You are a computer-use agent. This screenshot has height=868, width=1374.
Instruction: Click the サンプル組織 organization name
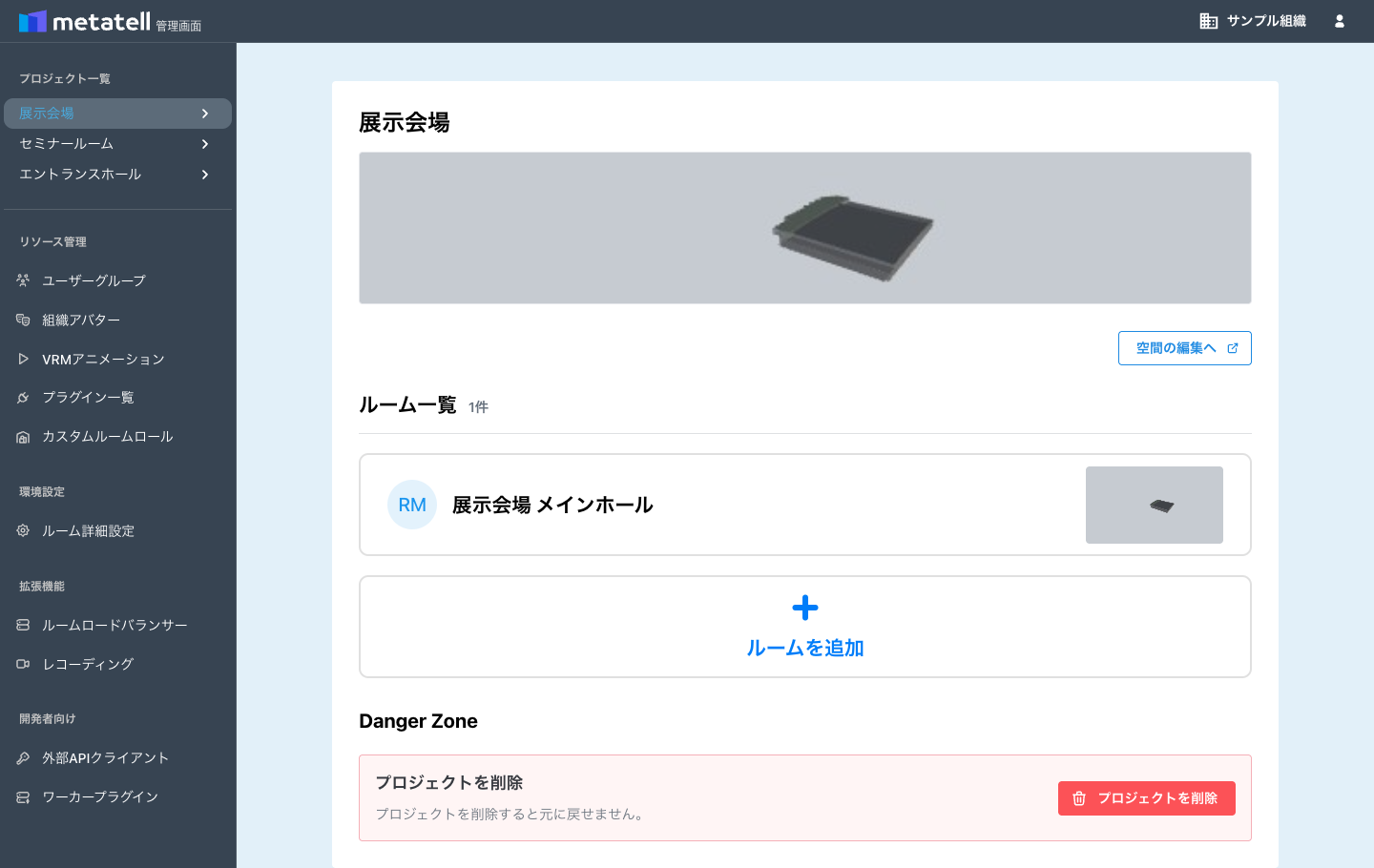coord(1266,21)
